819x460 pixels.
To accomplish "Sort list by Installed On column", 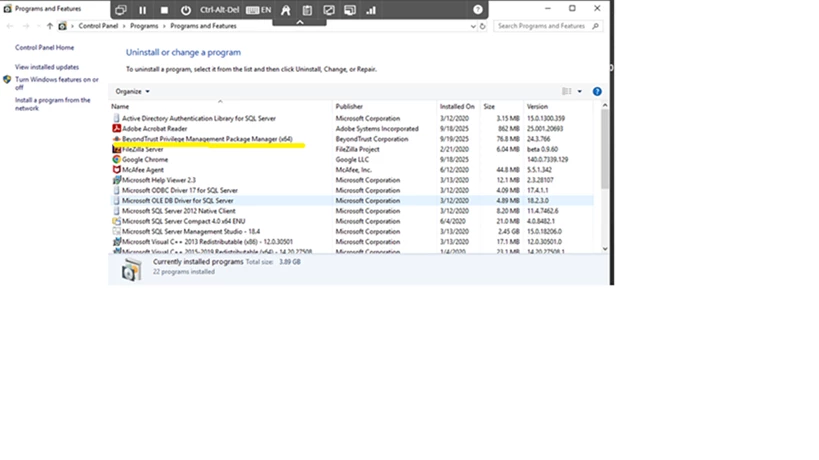I will pos(457,107).
